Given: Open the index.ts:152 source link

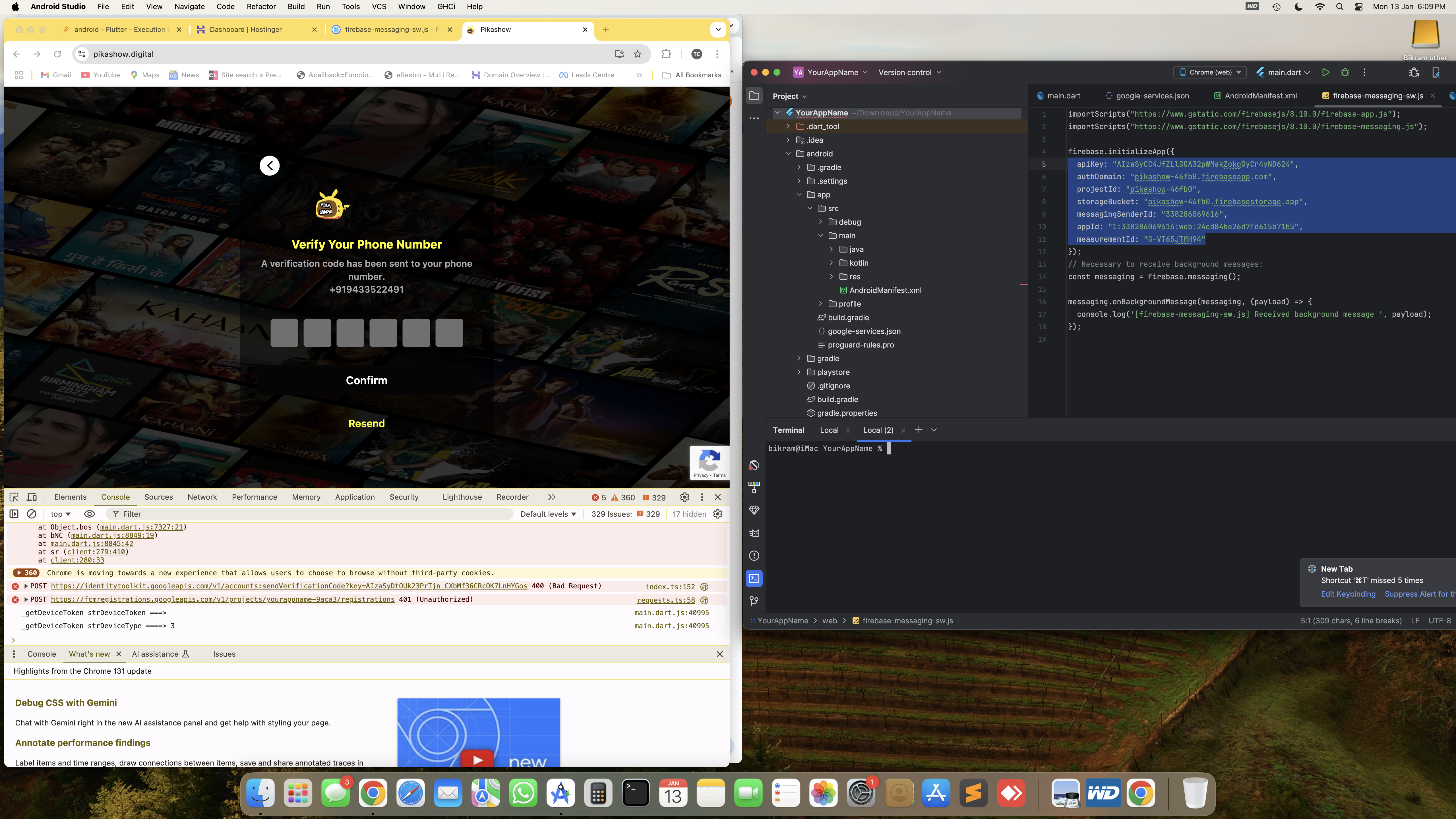Looking at the screenshot, I should [x=670, y=587].
